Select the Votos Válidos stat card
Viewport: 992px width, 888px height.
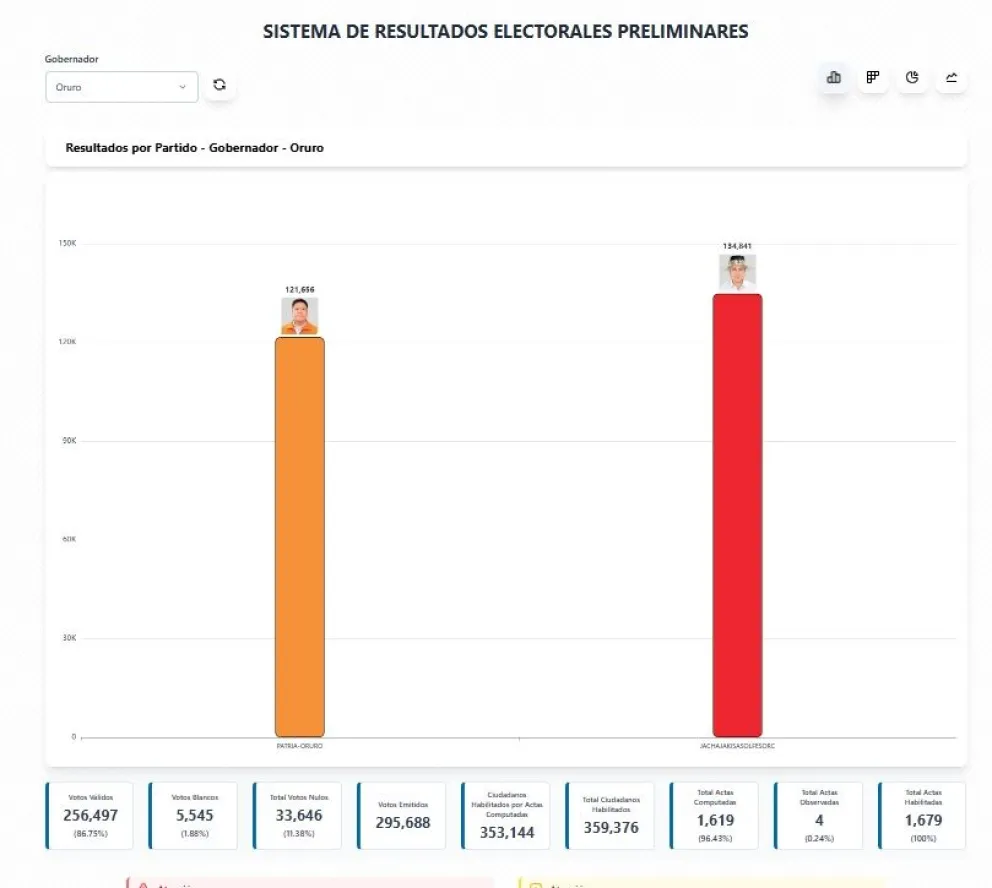tap(93, 815)
